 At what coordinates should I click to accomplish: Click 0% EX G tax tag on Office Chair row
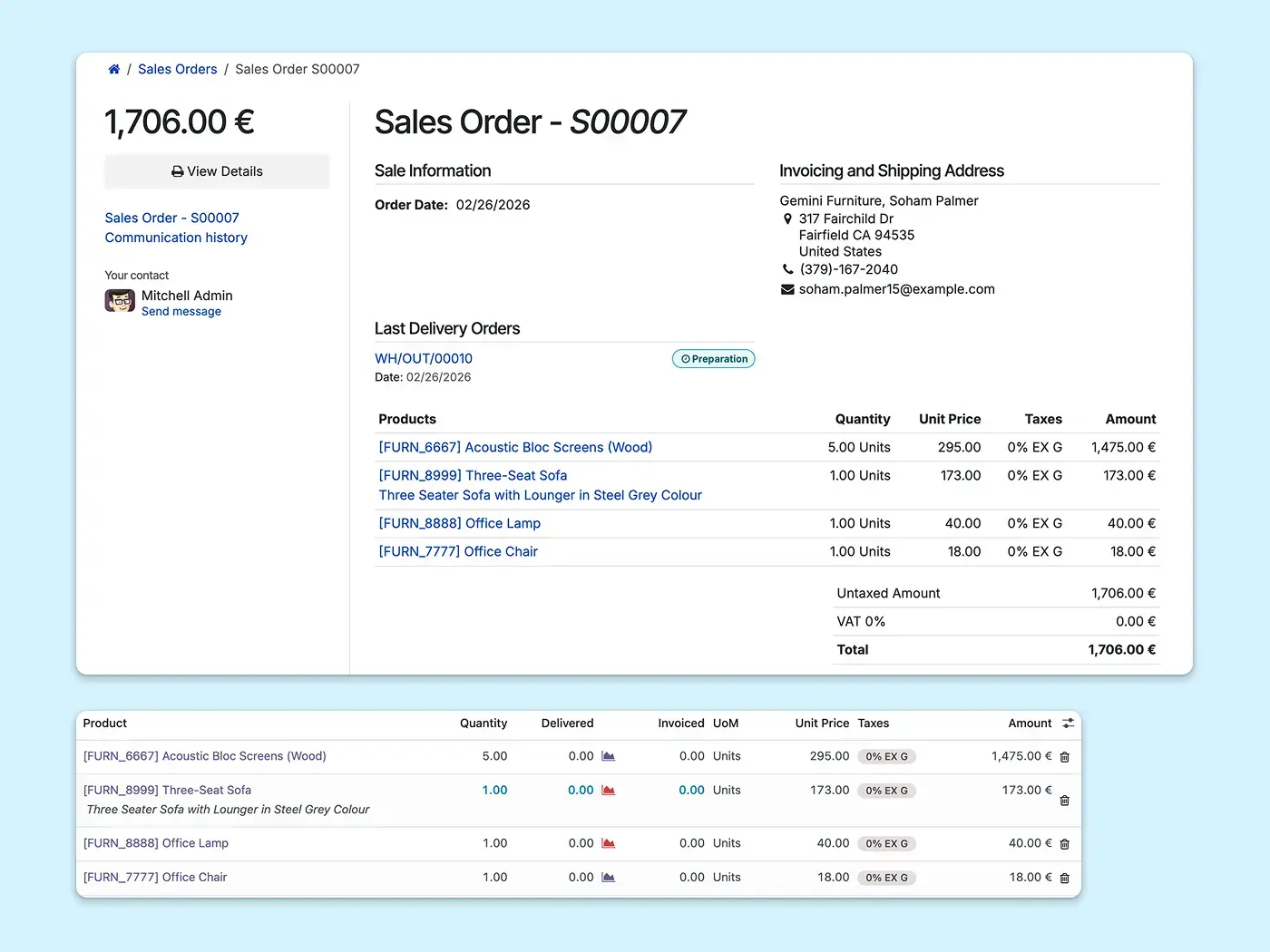886,878
